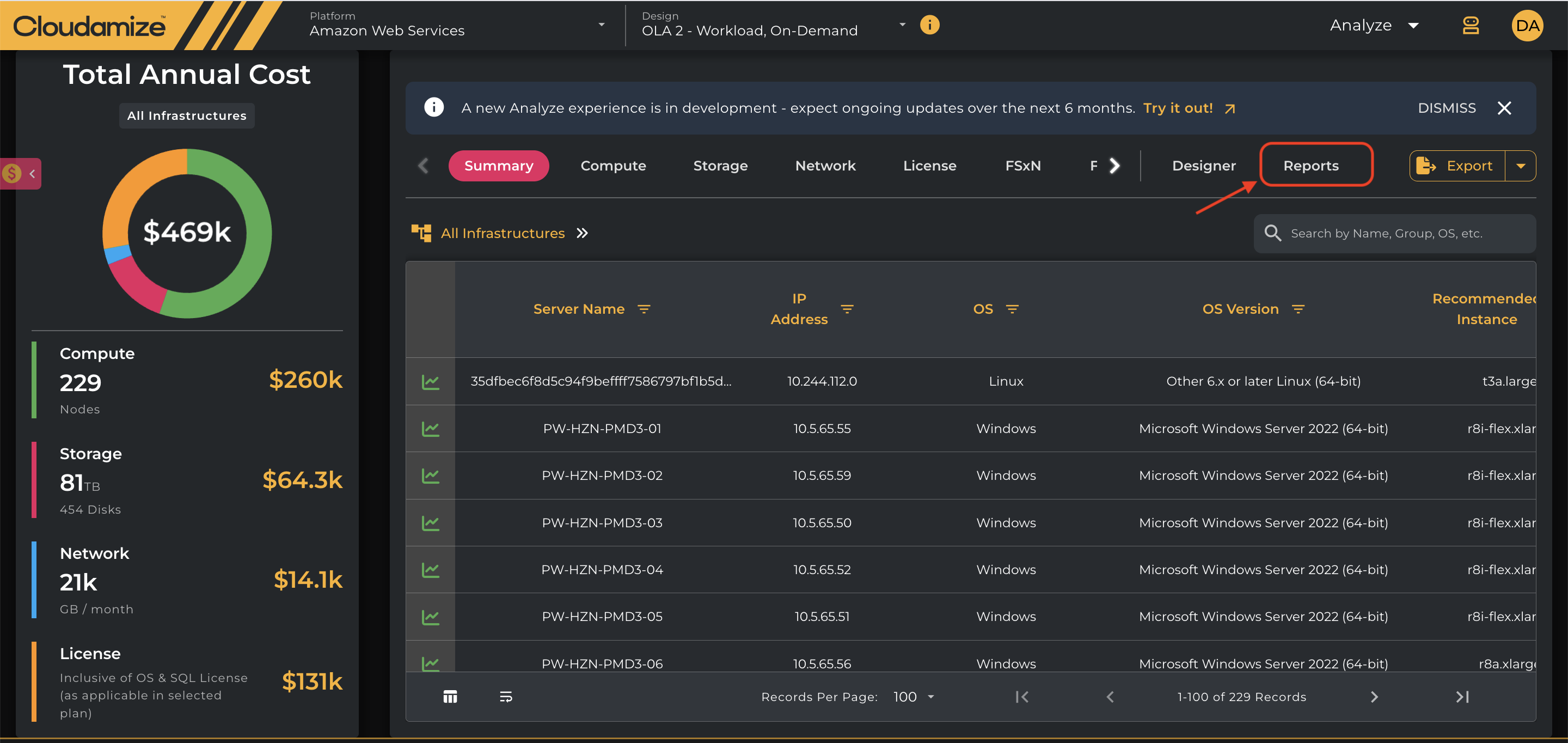Follow the Try it out! link

click(x=1190, y=108)
